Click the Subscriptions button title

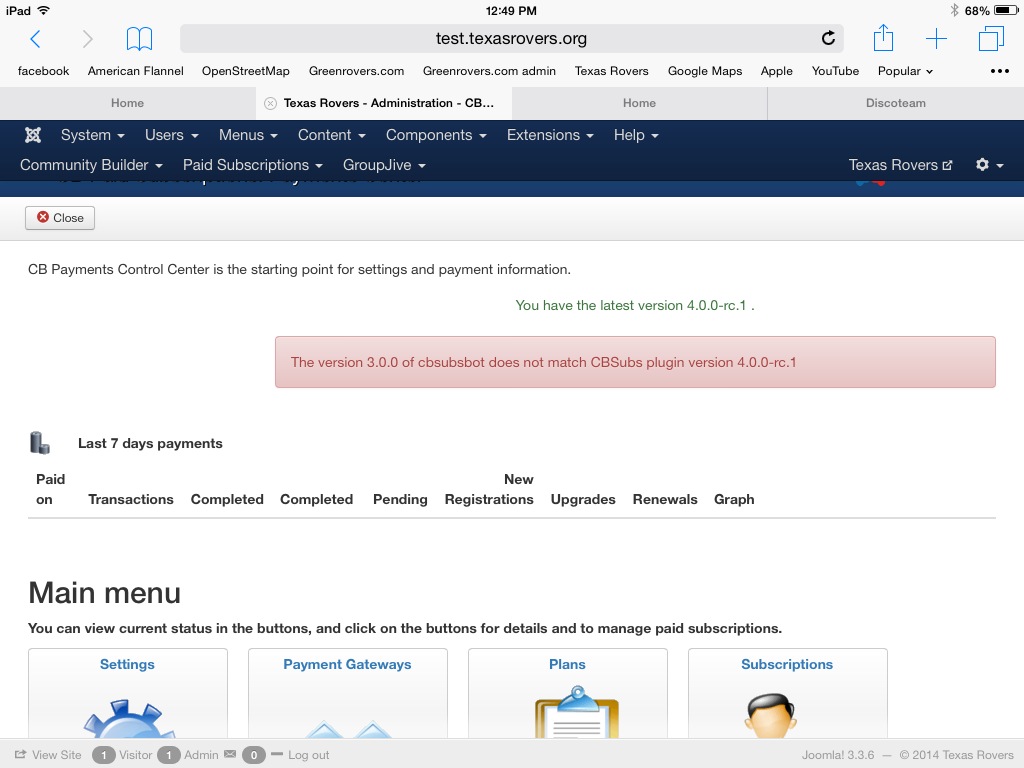[787, 664]
